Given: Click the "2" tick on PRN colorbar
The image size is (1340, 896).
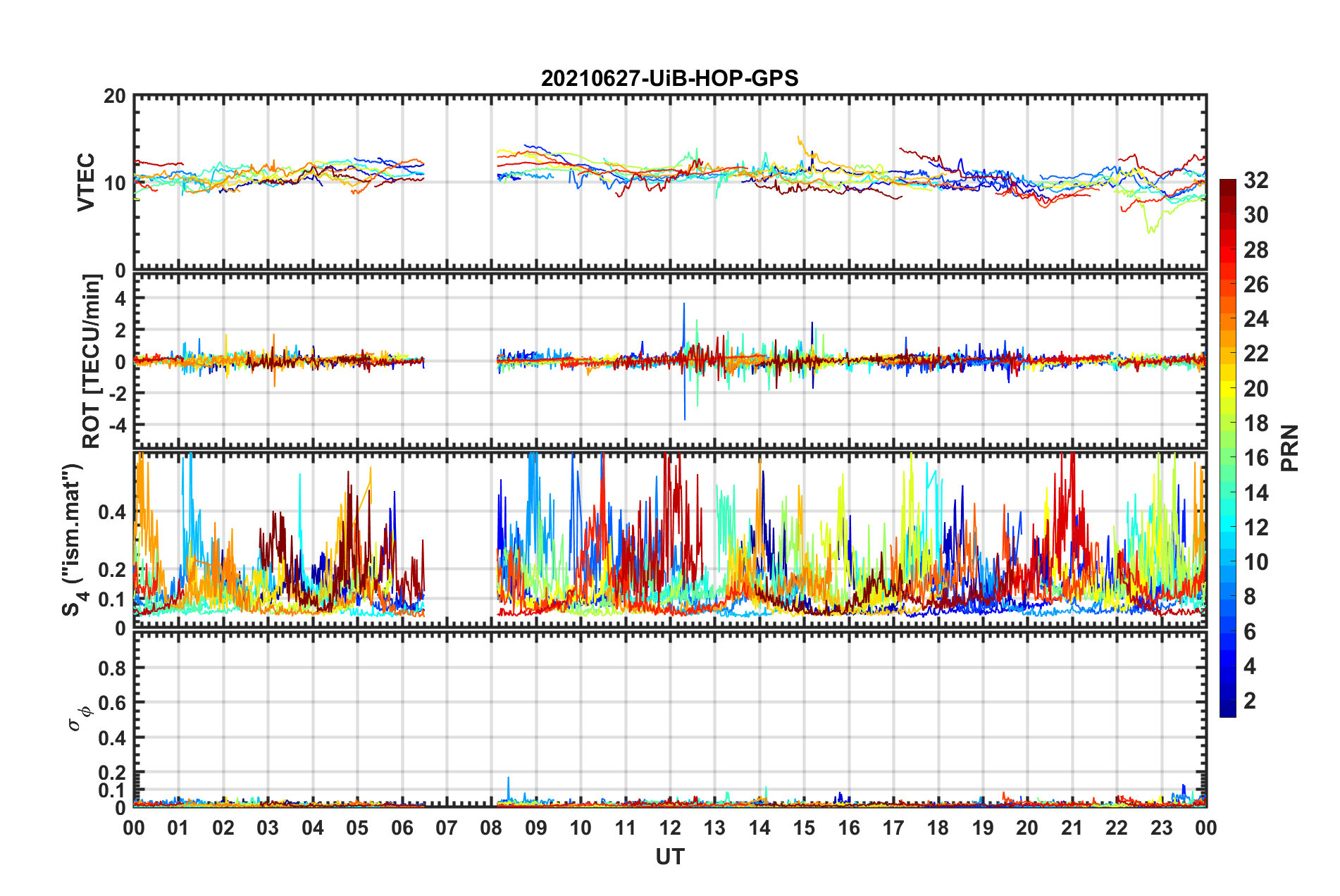Looking at the screenshot, I should click(1250, 701).
